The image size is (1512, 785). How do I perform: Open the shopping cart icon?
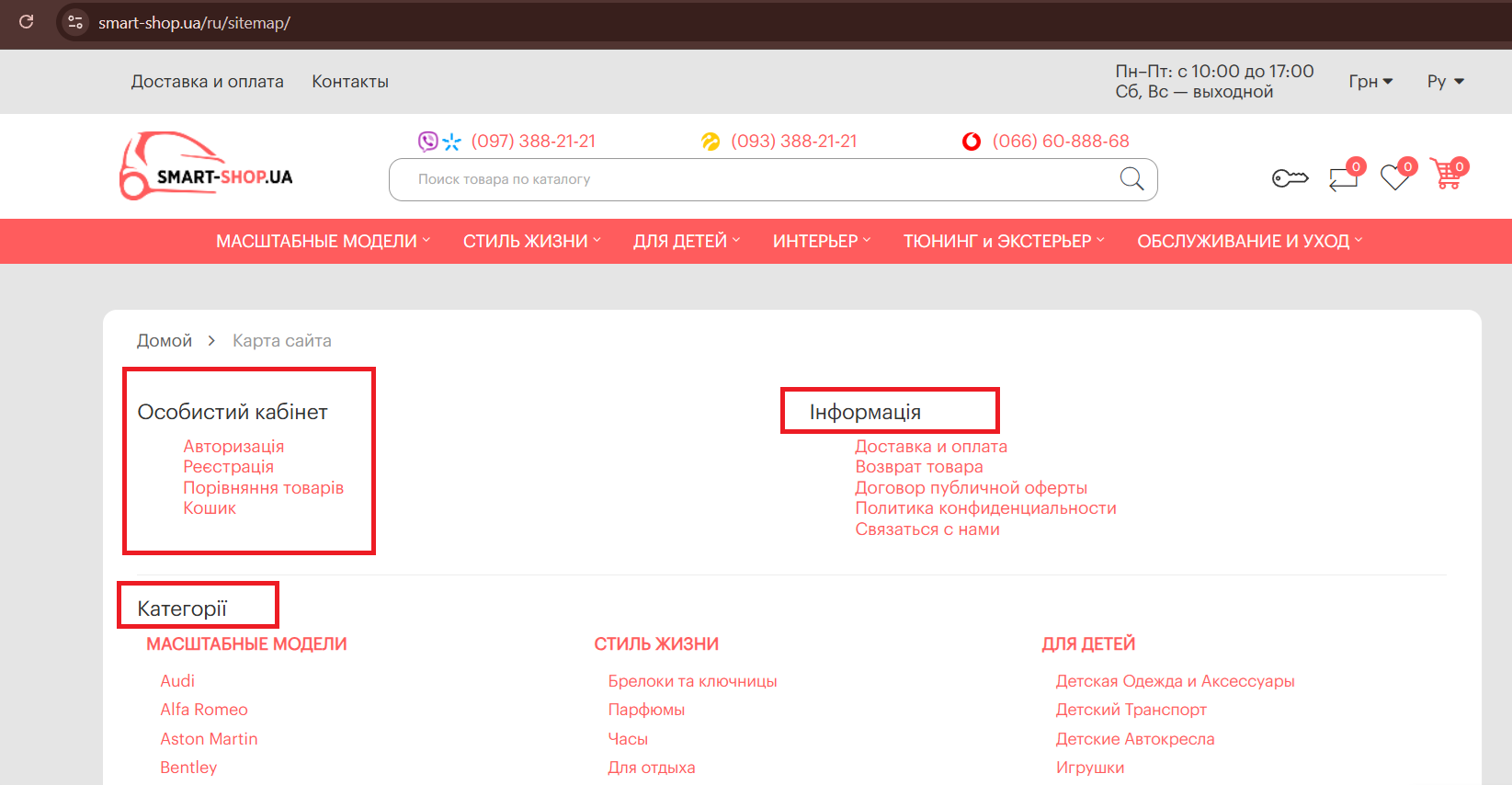1447,175
